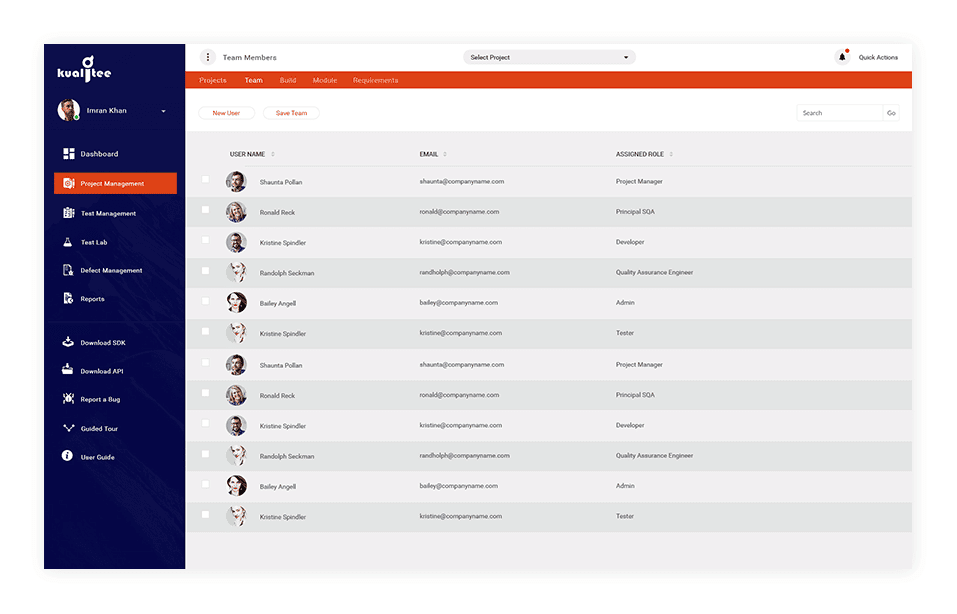Check the box for second Randolph Seckman row
Screen dimensions: 957x614
[x=206, y=454]
